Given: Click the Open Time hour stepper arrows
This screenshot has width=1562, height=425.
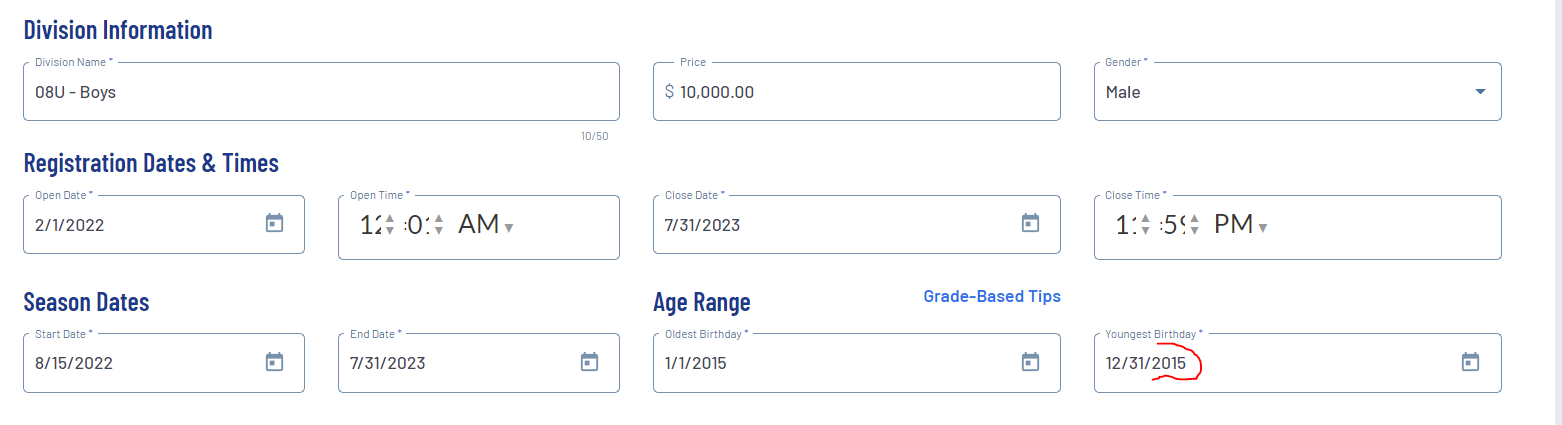Looking at the screenshot, I should click(x=390, y=225).
